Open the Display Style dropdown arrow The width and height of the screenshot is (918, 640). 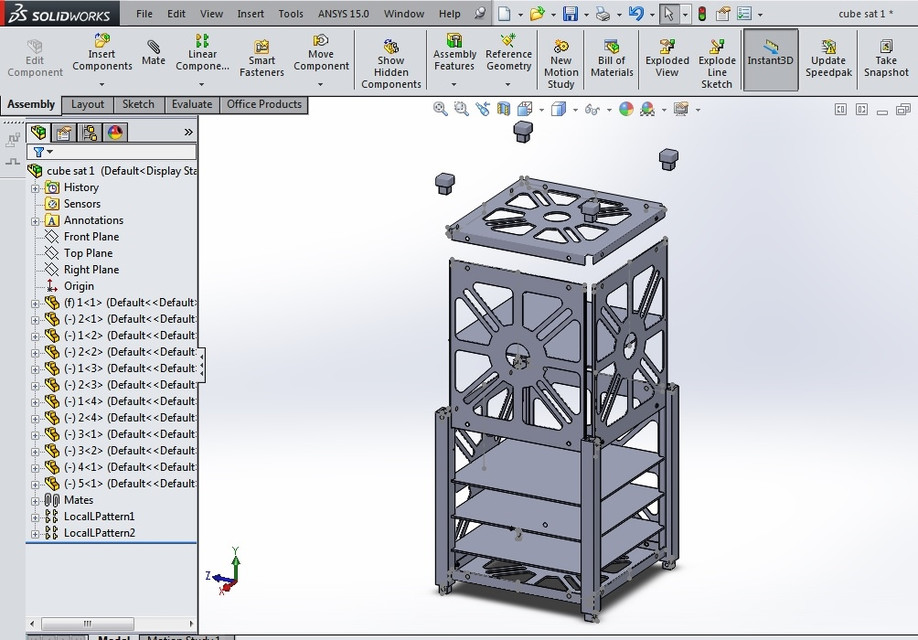[574, 109]
